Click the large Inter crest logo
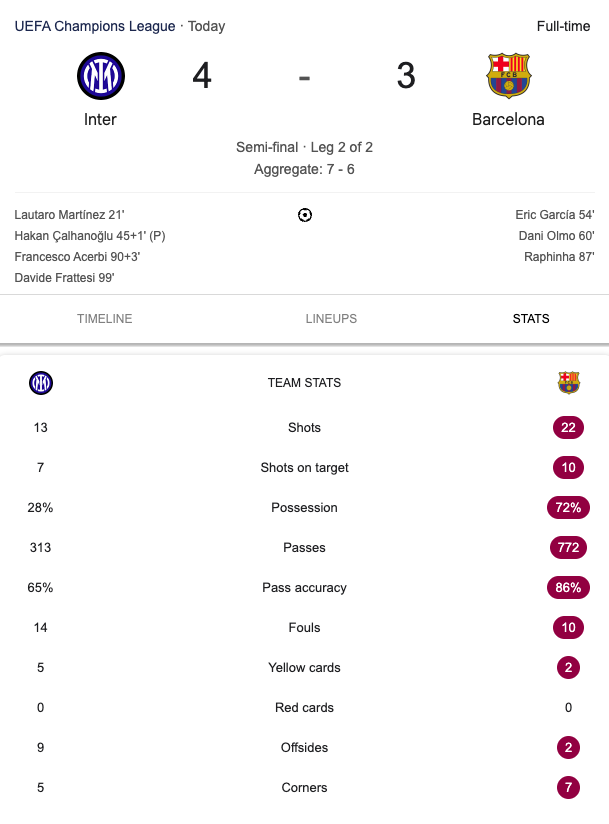Viewport: 609px width, 824px height. point(101,76)
